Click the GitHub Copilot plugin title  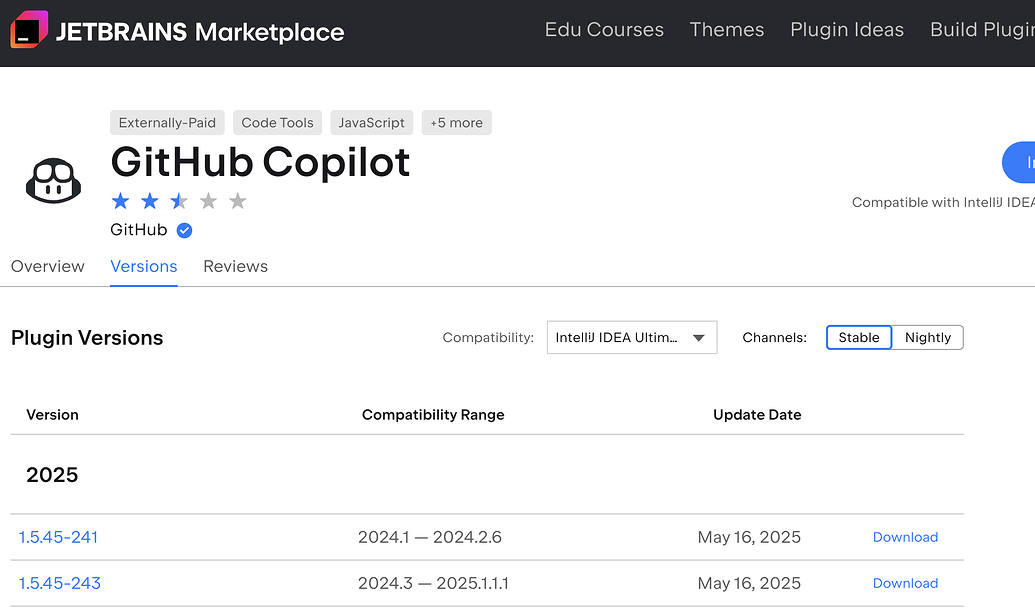[x=260, y=162]
